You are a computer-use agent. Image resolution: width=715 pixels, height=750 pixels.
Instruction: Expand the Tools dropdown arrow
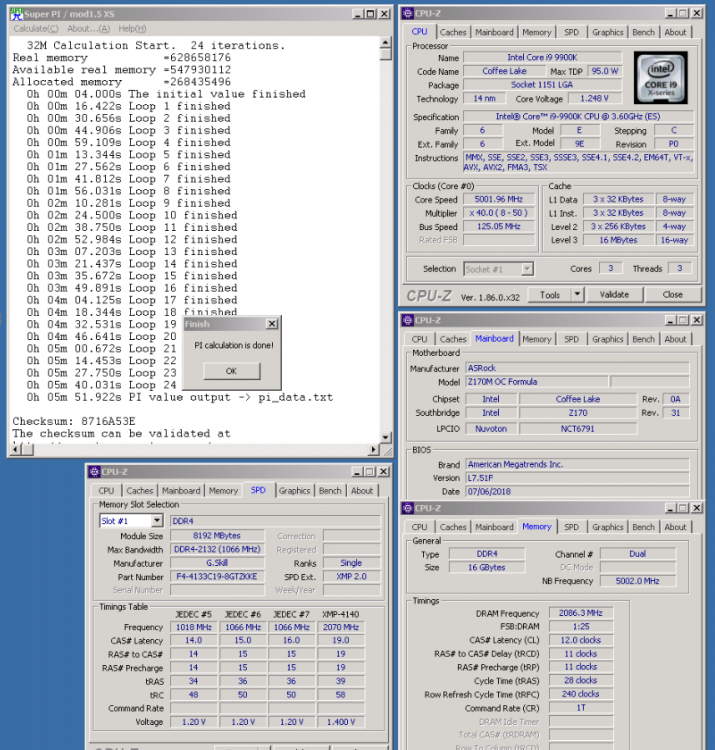(578, 295)
